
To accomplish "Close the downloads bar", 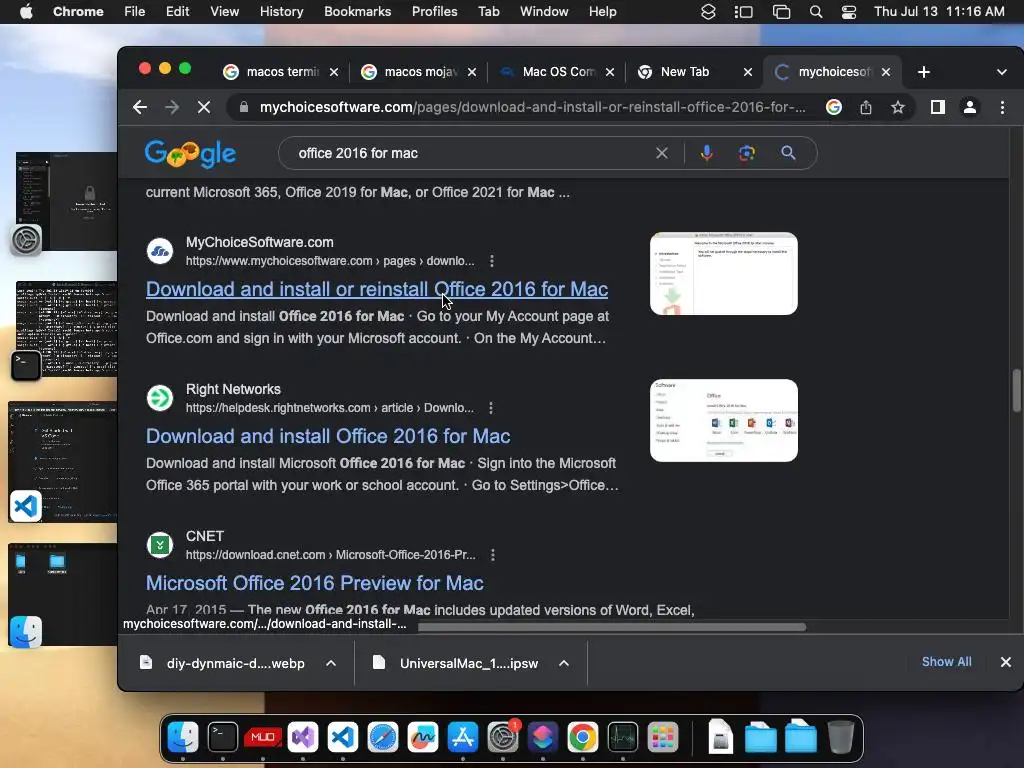I will 1006,662.
